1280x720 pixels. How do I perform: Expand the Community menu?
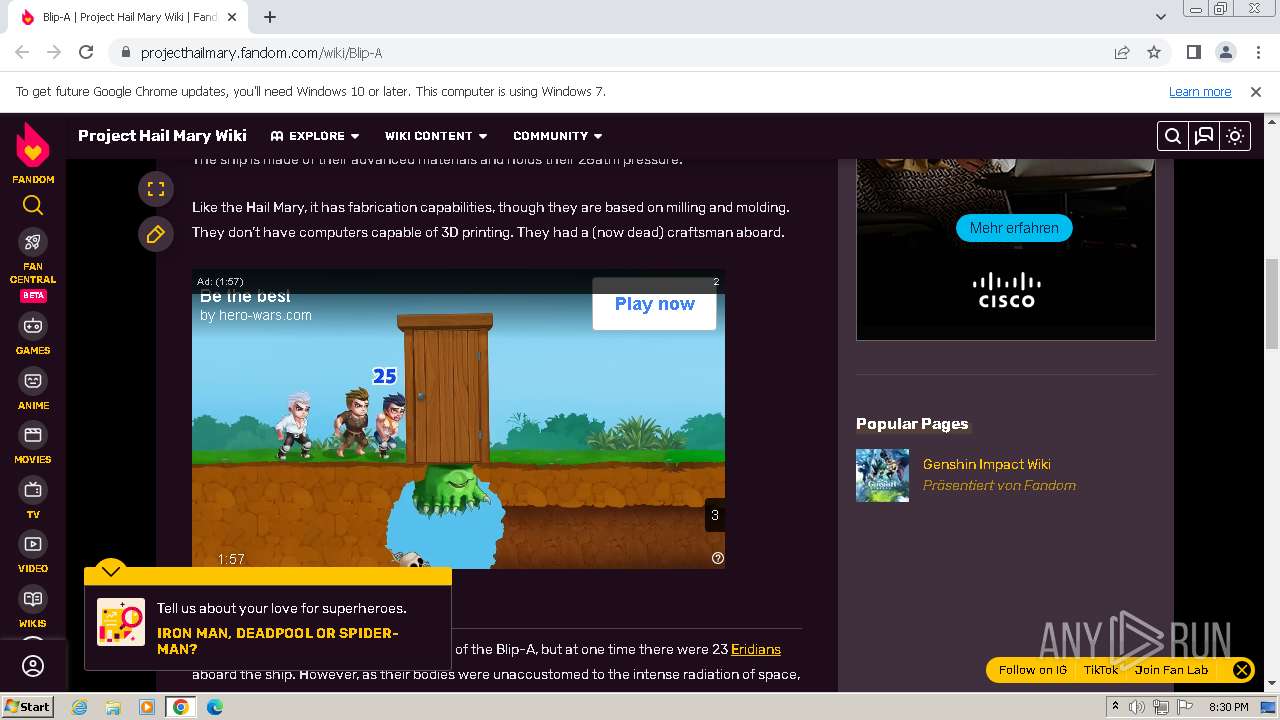(x=558, y=136)
